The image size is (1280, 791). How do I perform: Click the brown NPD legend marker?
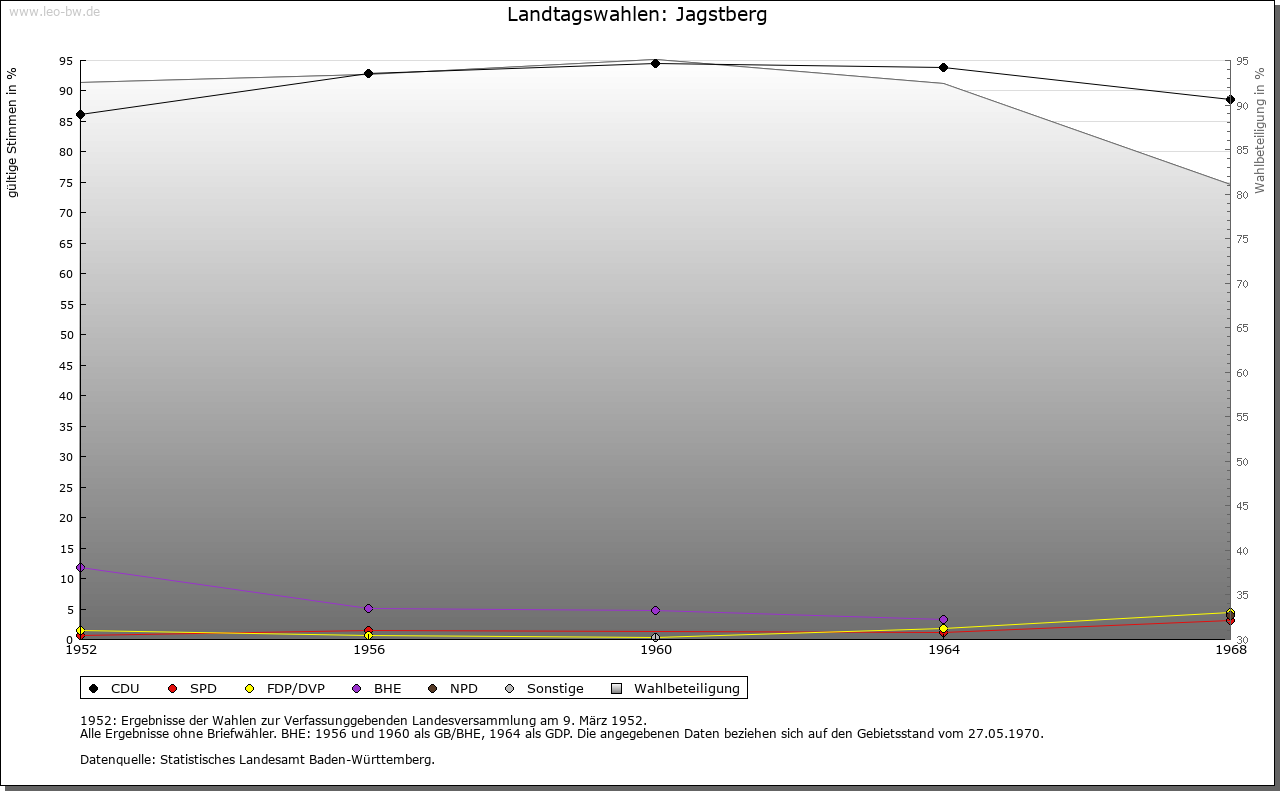coord(432,688)
